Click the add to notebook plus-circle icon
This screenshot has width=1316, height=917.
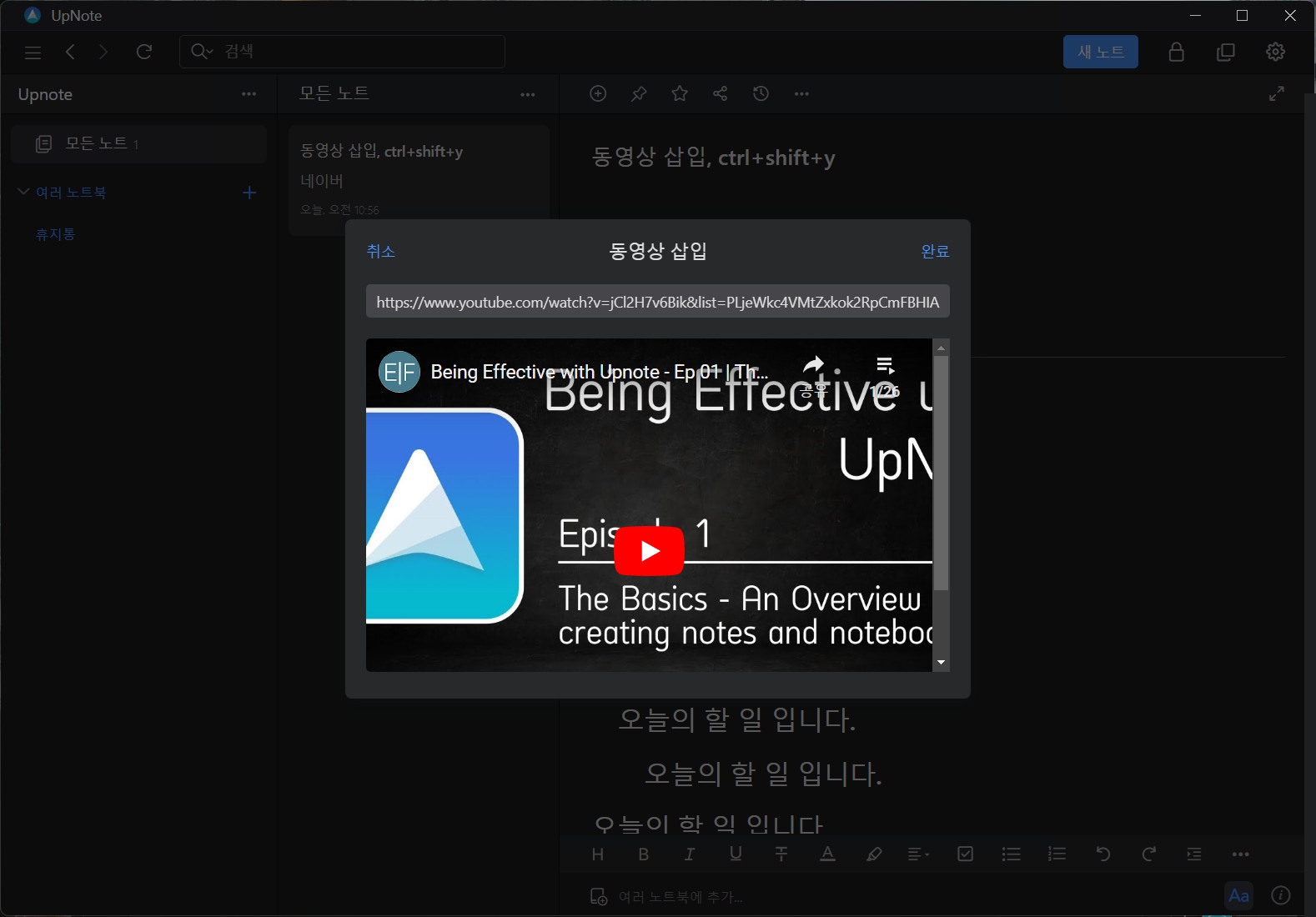[x=598, y=93]
